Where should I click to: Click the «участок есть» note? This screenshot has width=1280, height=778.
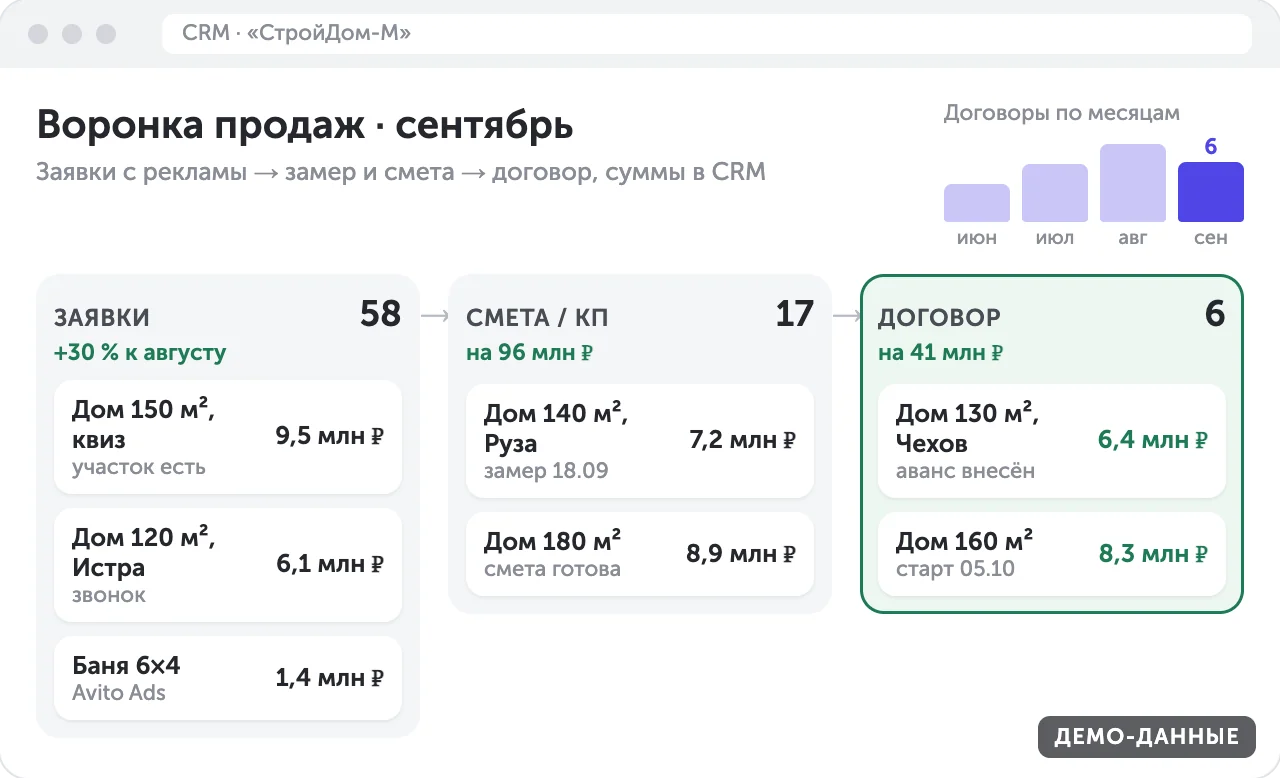pyautogui.click(x=139, y=466)
